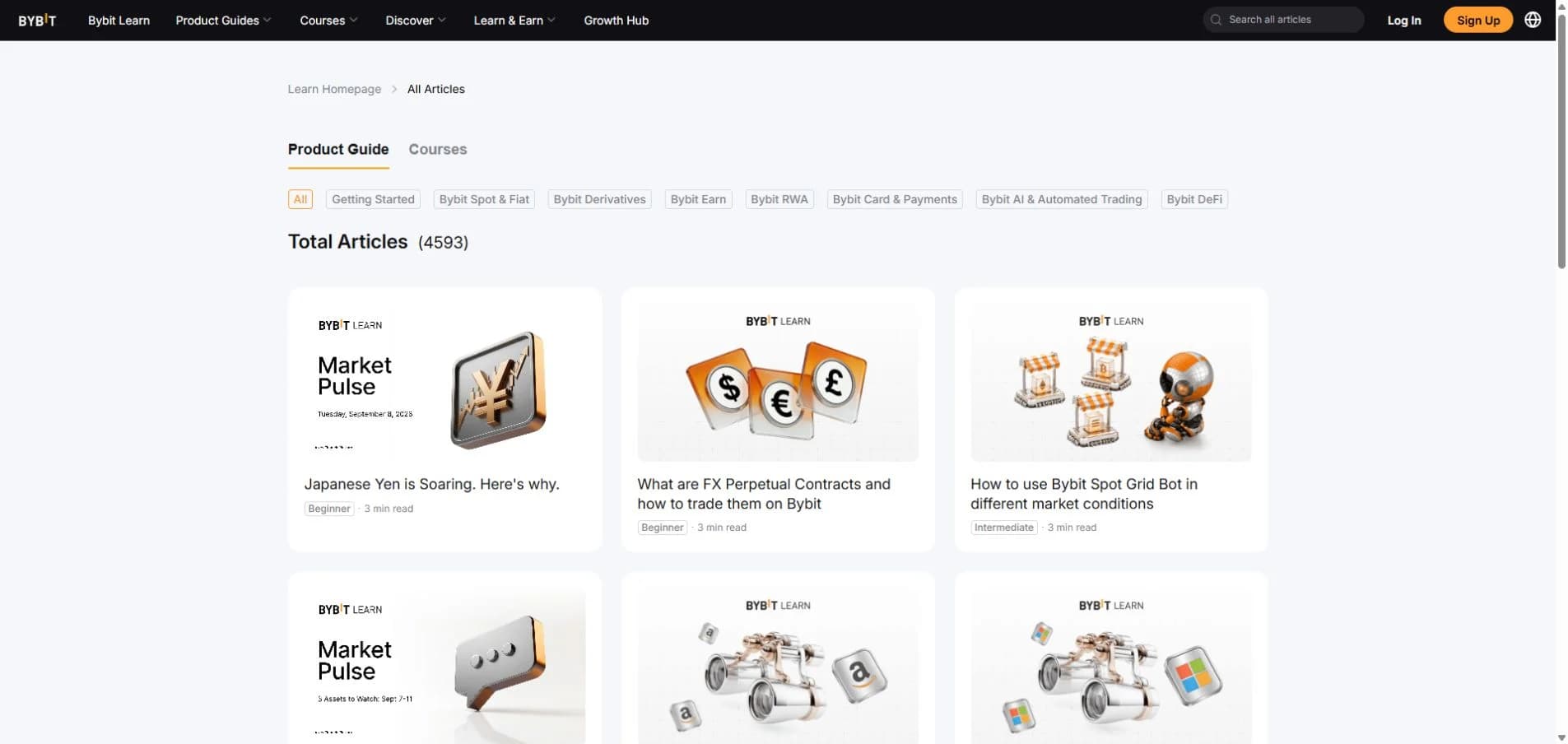This screenshot has height=744, width=1568.
Task: Filter by Bybit DeFi
Action: pyautogui.click(x=1194, y=199)
